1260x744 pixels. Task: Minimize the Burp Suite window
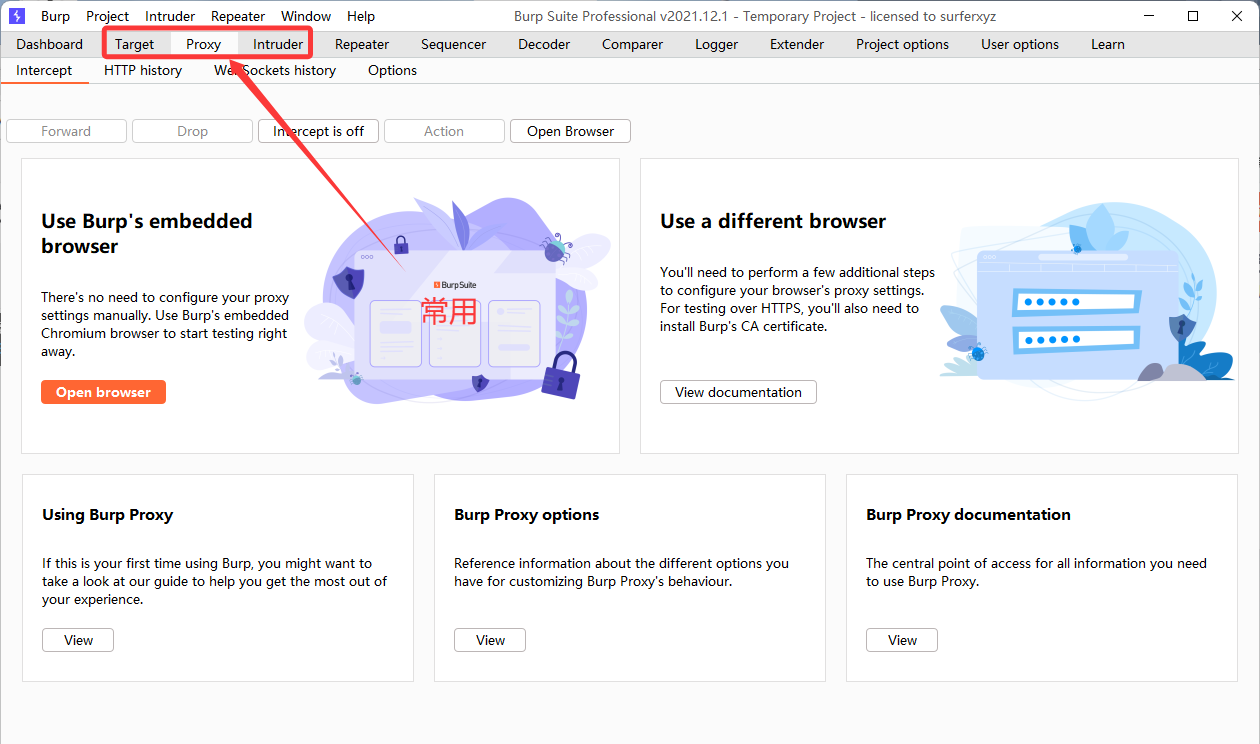pyautogui.click(x=1146, y=16)
